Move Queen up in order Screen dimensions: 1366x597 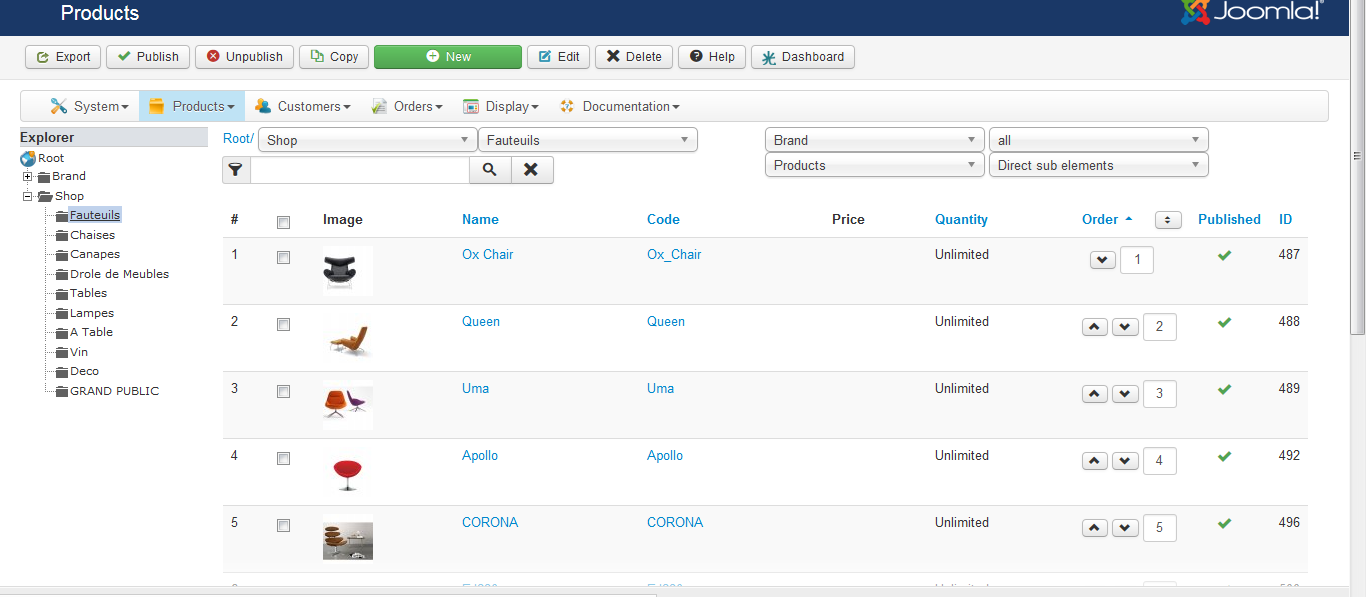(1095, 327)
